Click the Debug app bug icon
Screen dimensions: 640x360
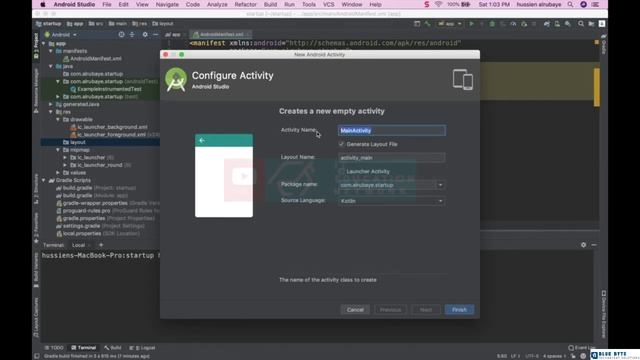coord(492,24)
